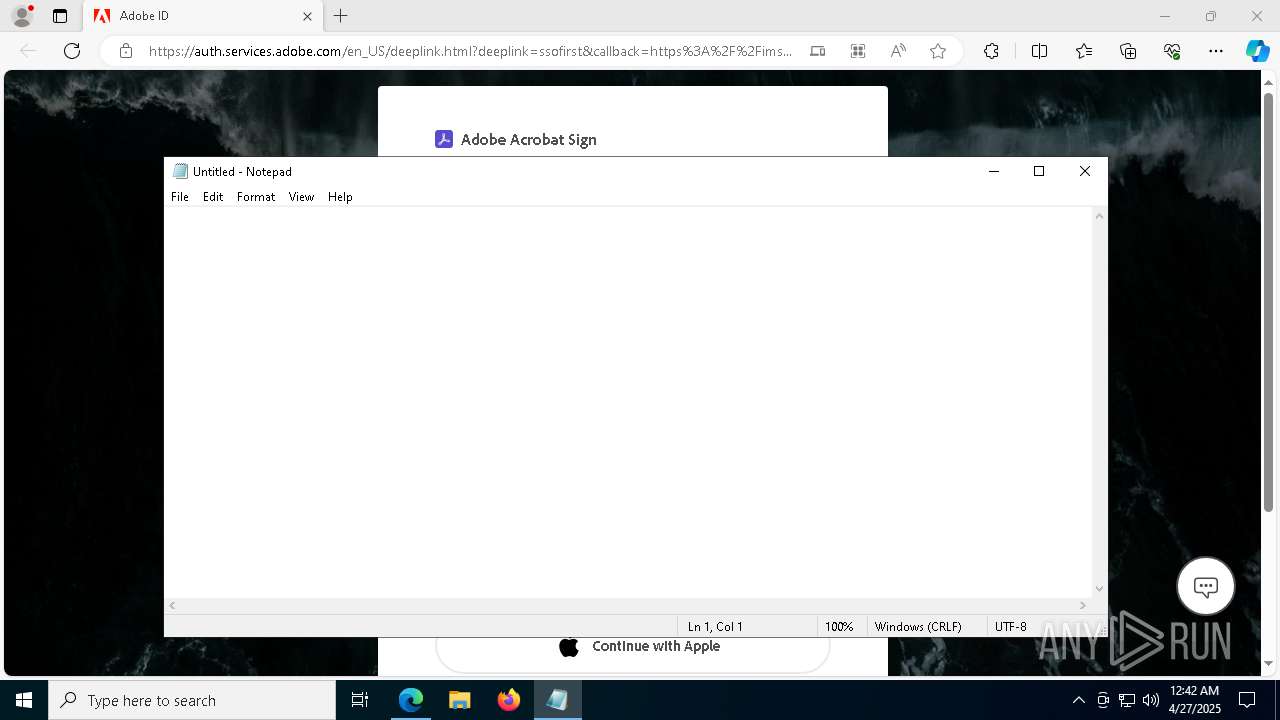The width and height of the screenshot is (1280, 720).
Task: Close the Notepad window
Action: (x=1085, y=171)
